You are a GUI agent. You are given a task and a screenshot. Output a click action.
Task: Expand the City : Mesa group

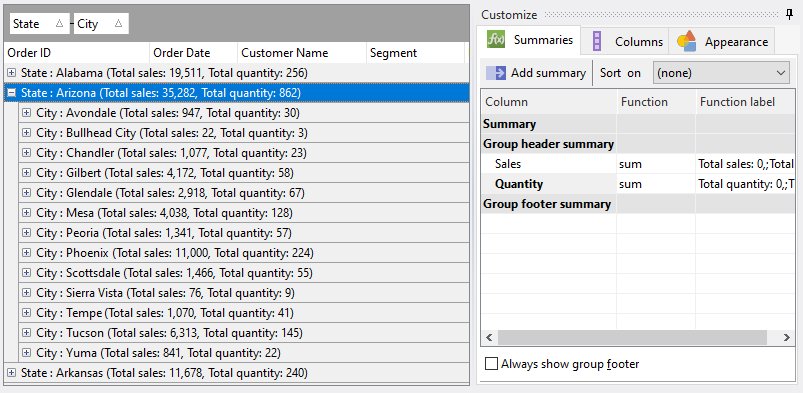click(27, 213)
